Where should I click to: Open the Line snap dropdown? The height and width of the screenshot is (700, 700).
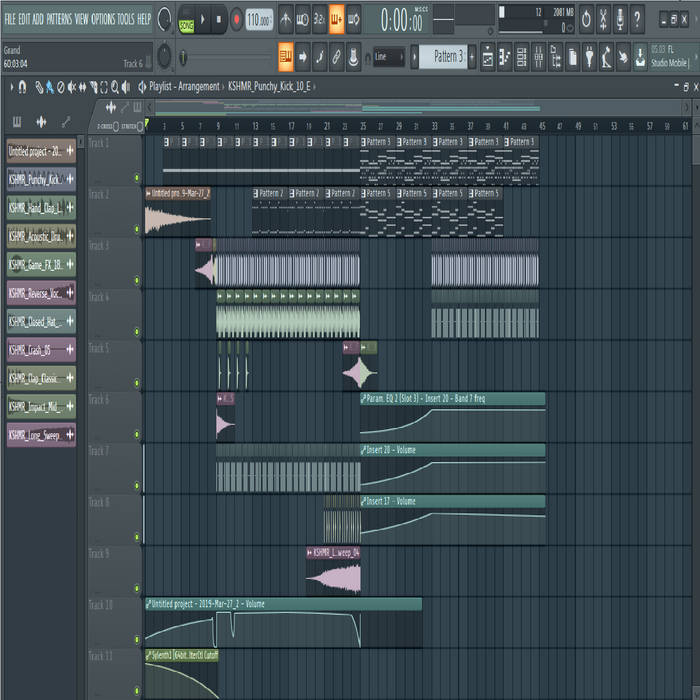388,57
